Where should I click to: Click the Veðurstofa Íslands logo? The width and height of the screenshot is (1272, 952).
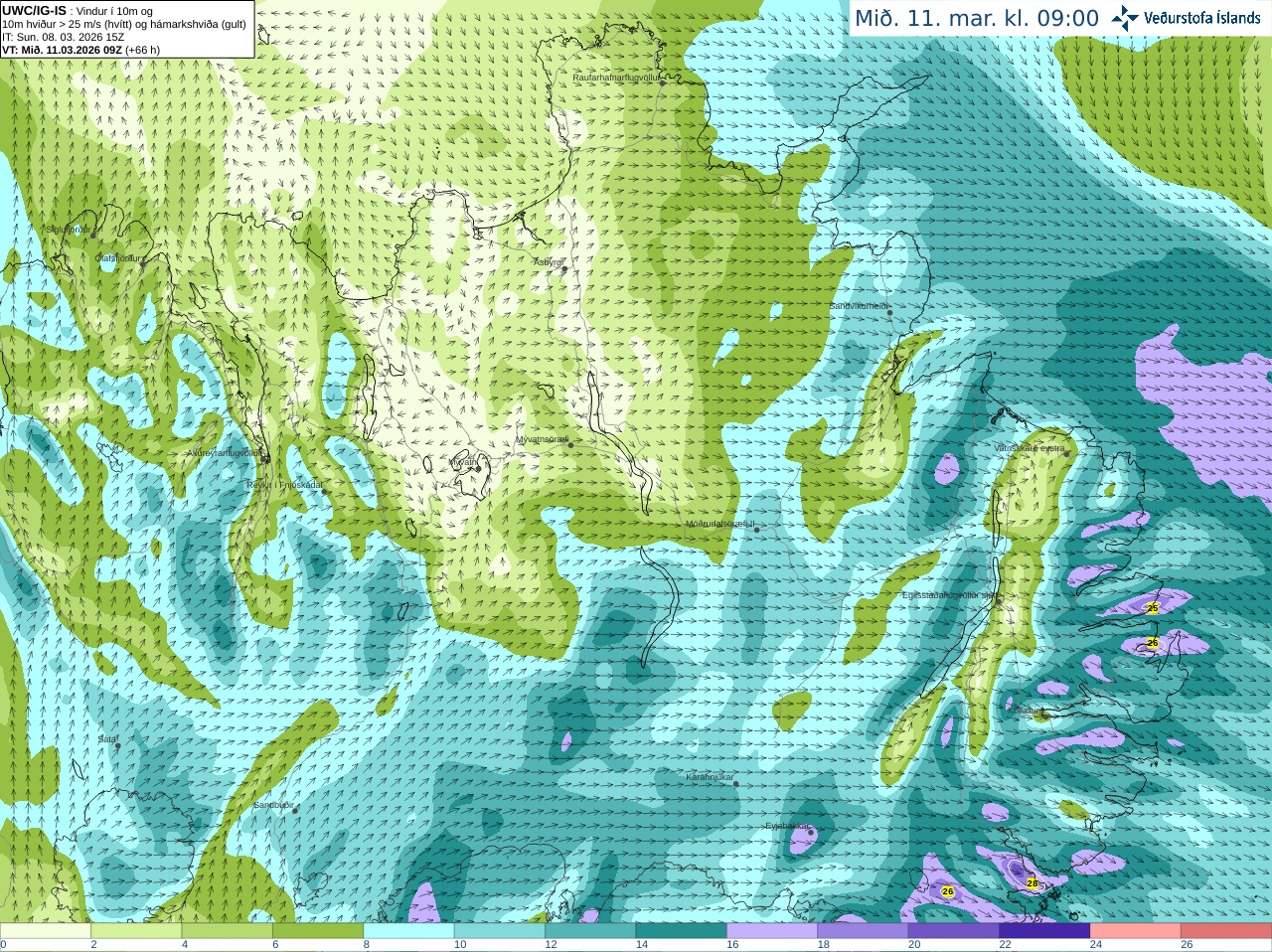[x=1187, y=18]
